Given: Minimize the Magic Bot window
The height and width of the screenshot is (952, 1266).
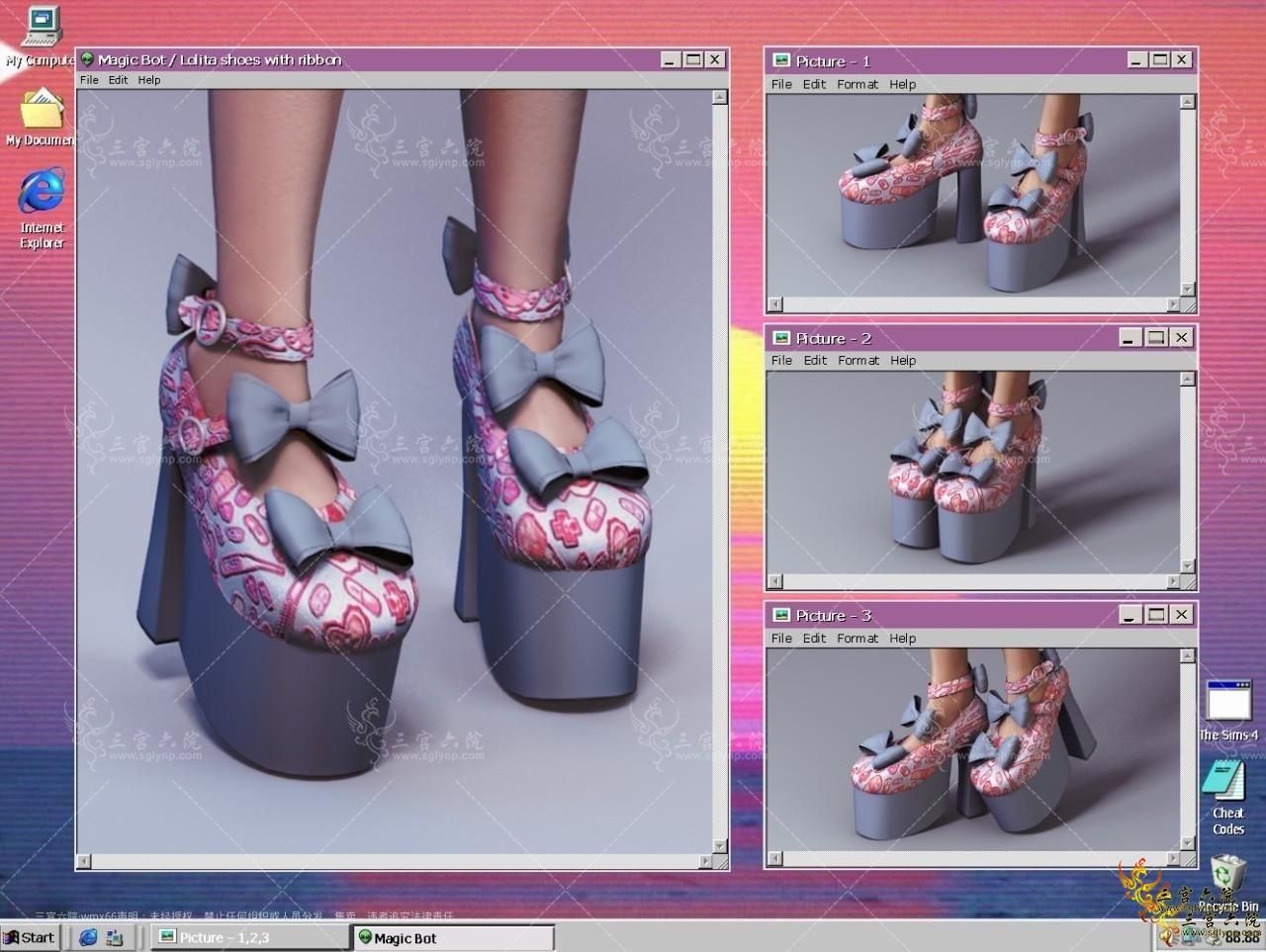Looking at the screenshot, I should (671, 59).
